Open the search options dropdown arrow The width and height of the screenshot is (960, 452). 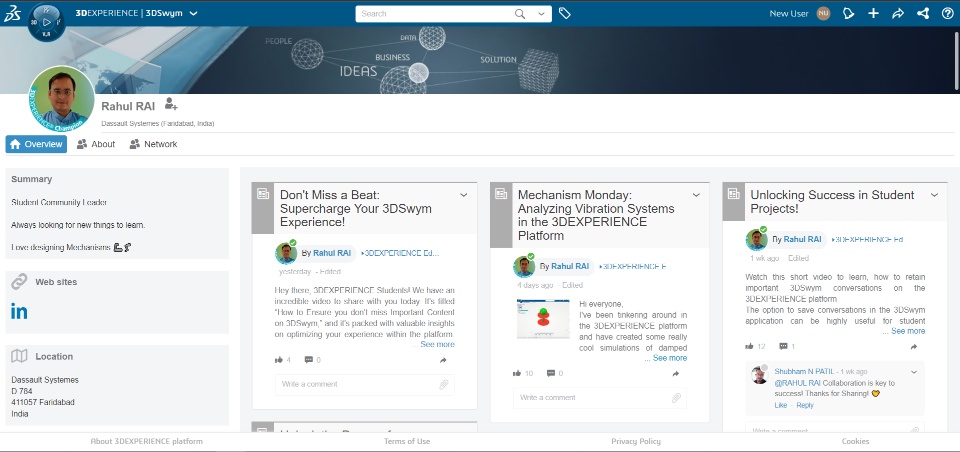[x=541, y=13]
